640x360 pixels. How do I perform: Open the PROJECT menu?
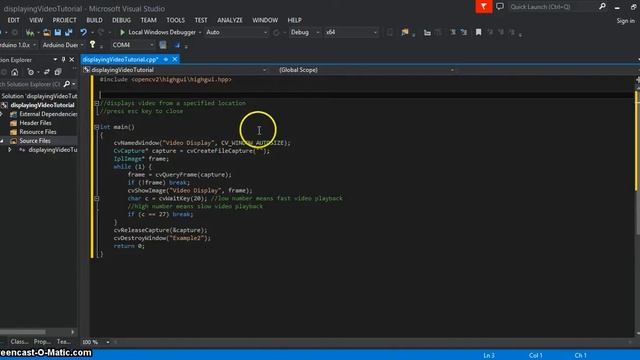coord(64,20)
